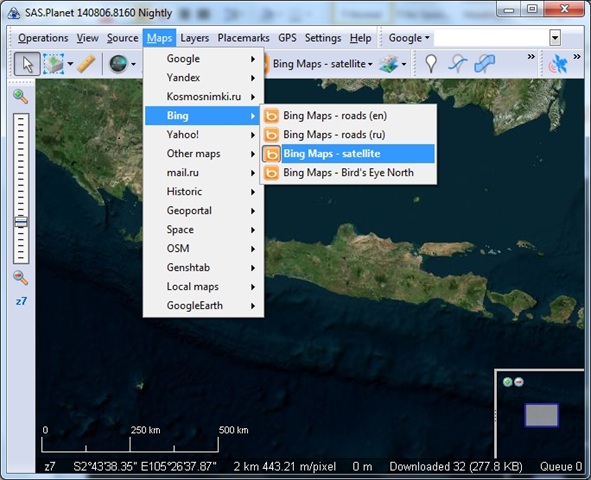Open the Settings menu

(x=323, y=38)
